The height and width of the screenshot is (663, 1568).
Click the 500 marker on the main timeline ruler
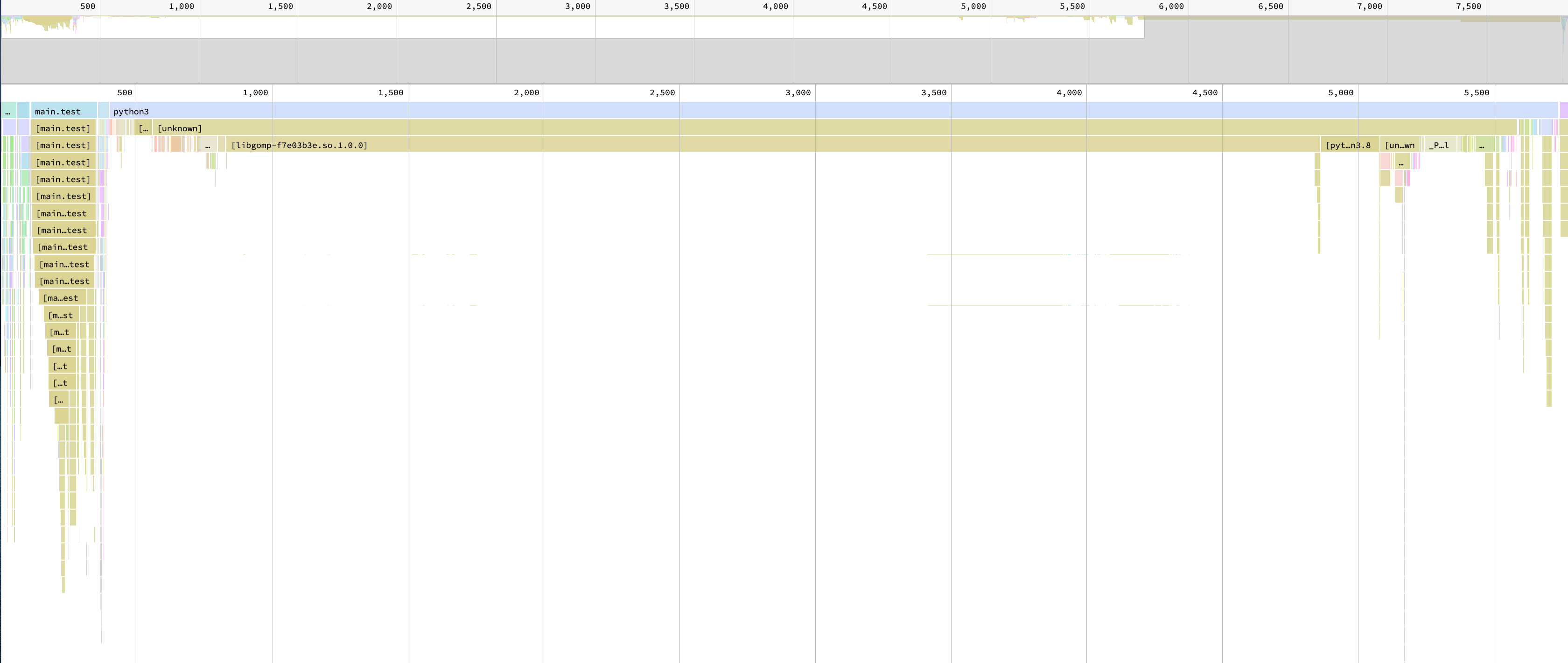(x=125, y=92)
